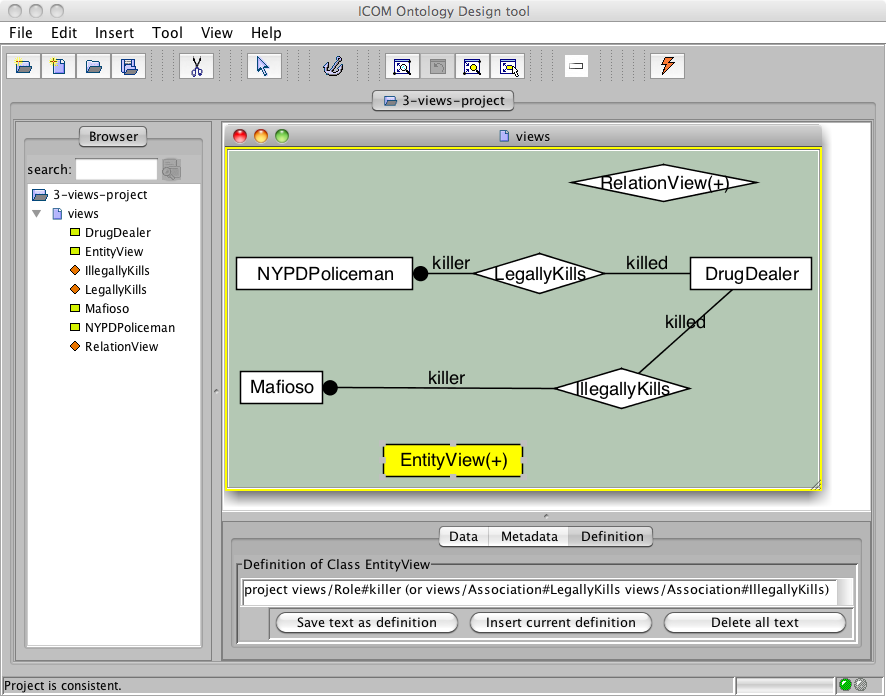Viewport: 886px width, 697px height.
Task: Click the 3-views-project folder icon in tree
Action: click(x=40, y=195)
